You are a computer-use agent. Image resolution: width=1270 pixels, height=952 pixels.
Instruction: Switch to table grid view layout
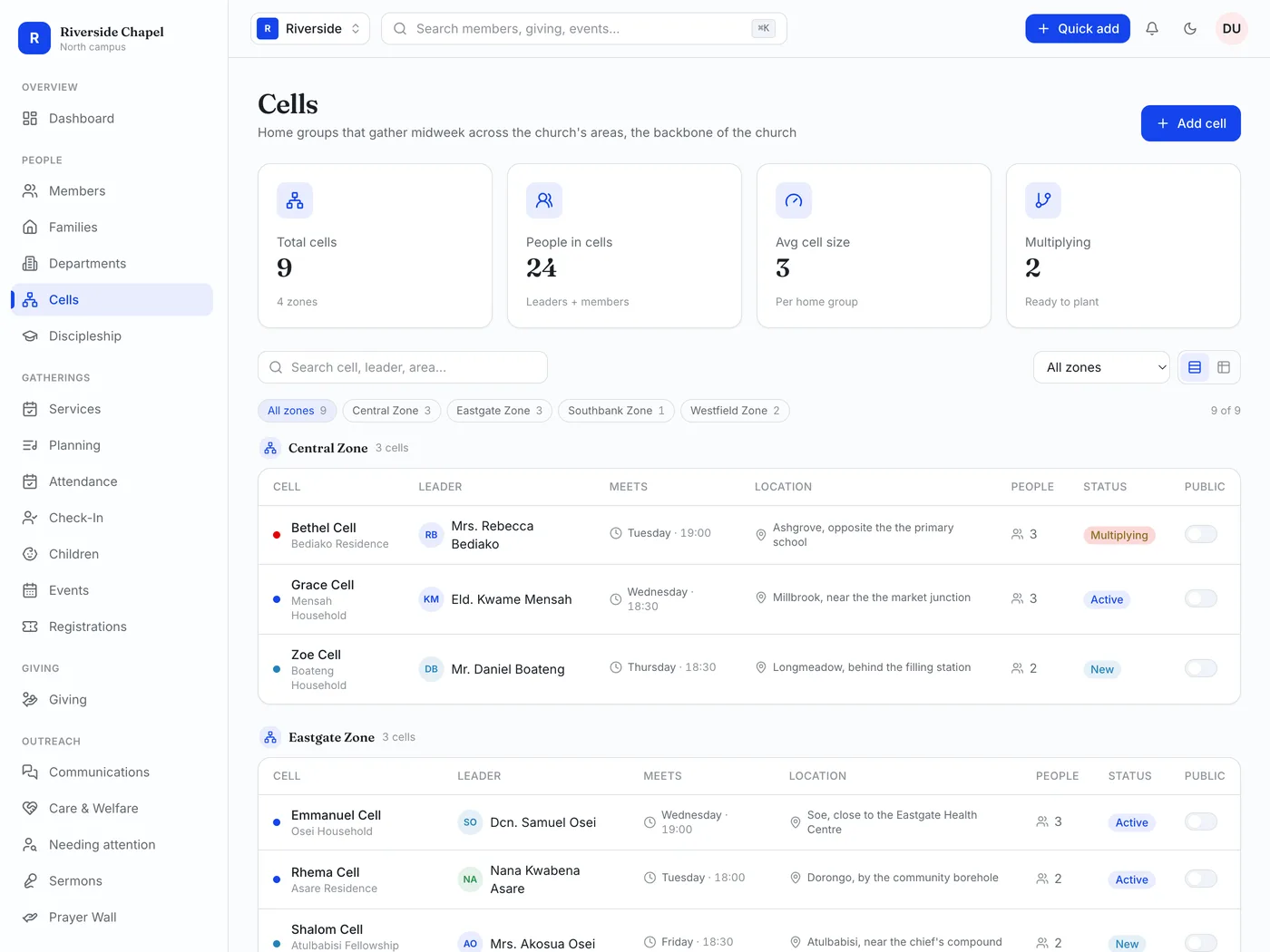pyautogui.click(x=1224, y=367)
